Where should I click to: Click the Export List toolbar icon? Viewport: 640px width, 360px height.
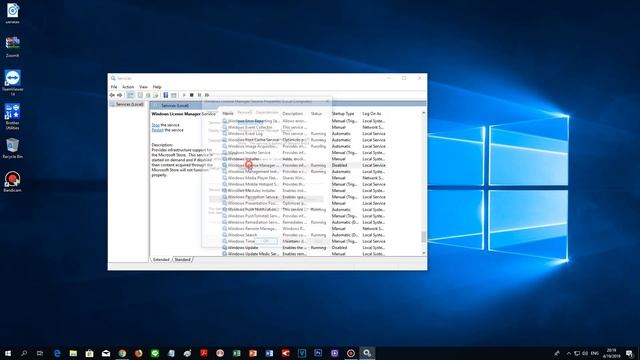[x=156, y=95]
